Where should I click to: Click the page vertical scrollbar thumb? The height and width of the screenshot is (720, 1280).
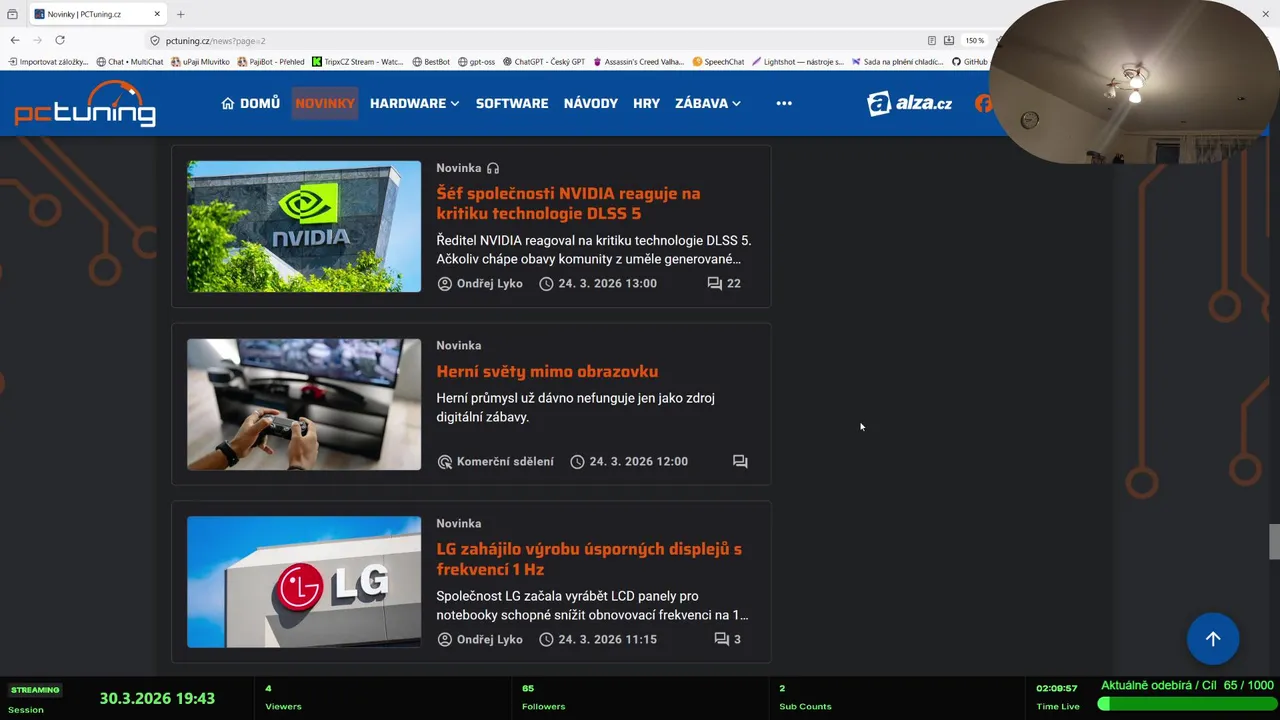(1274, 541)
